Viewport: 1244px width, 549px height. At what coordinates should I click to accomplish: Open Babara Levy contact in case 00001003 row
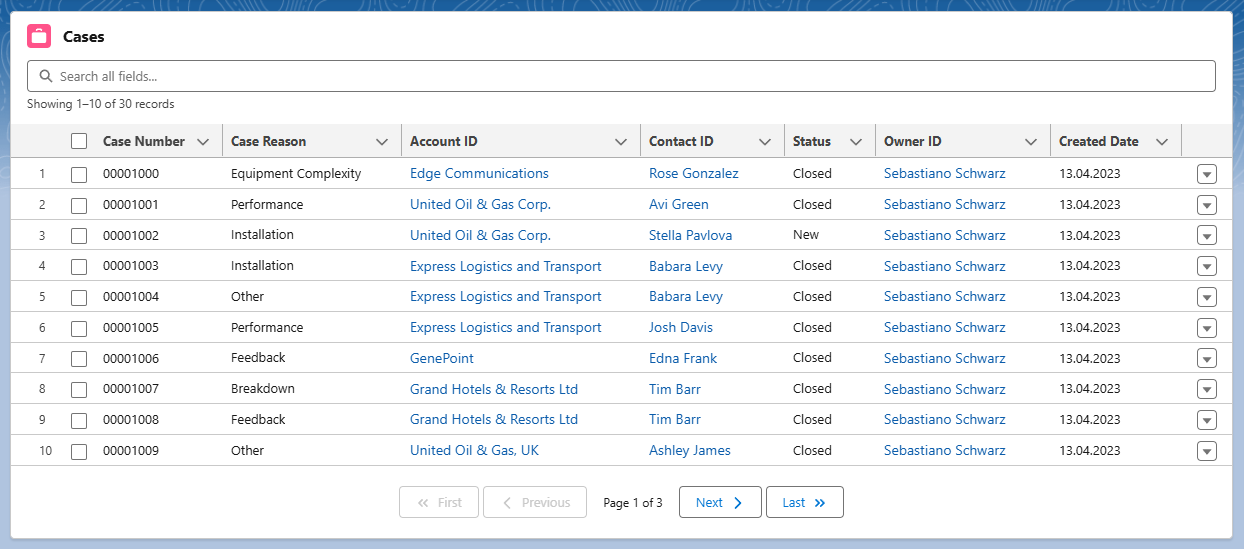click(x=686, y=266)
